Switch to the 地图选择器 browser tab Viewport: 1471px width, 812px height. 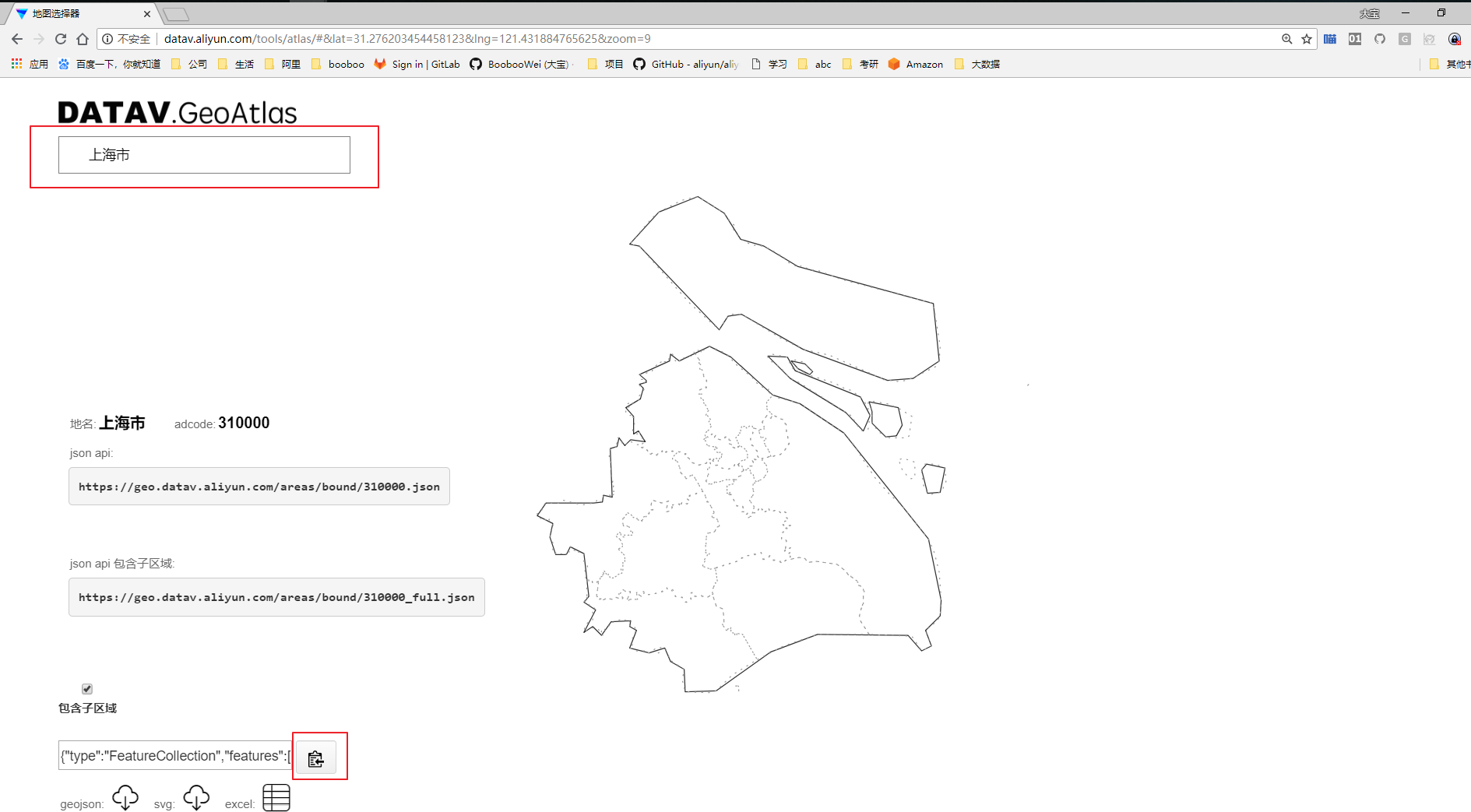coord(78,14)
